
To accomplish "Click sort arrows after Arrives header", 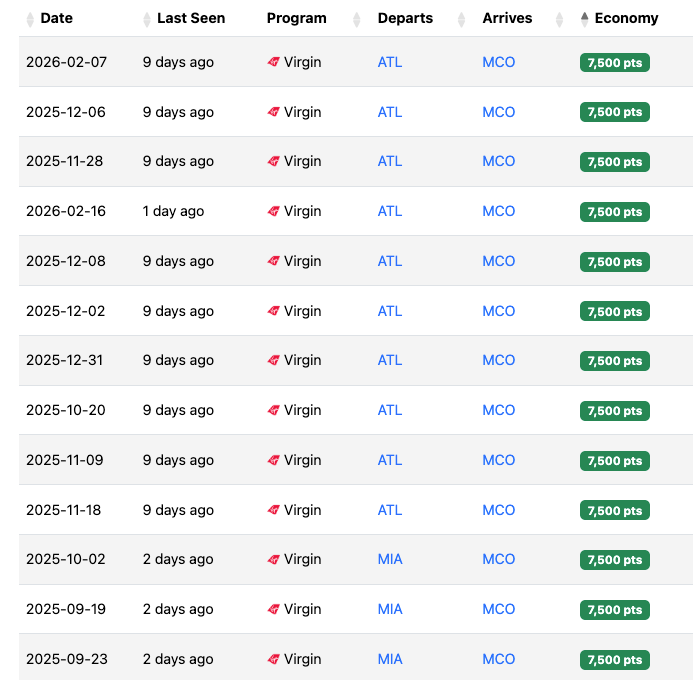I will (x=559, y=19).
